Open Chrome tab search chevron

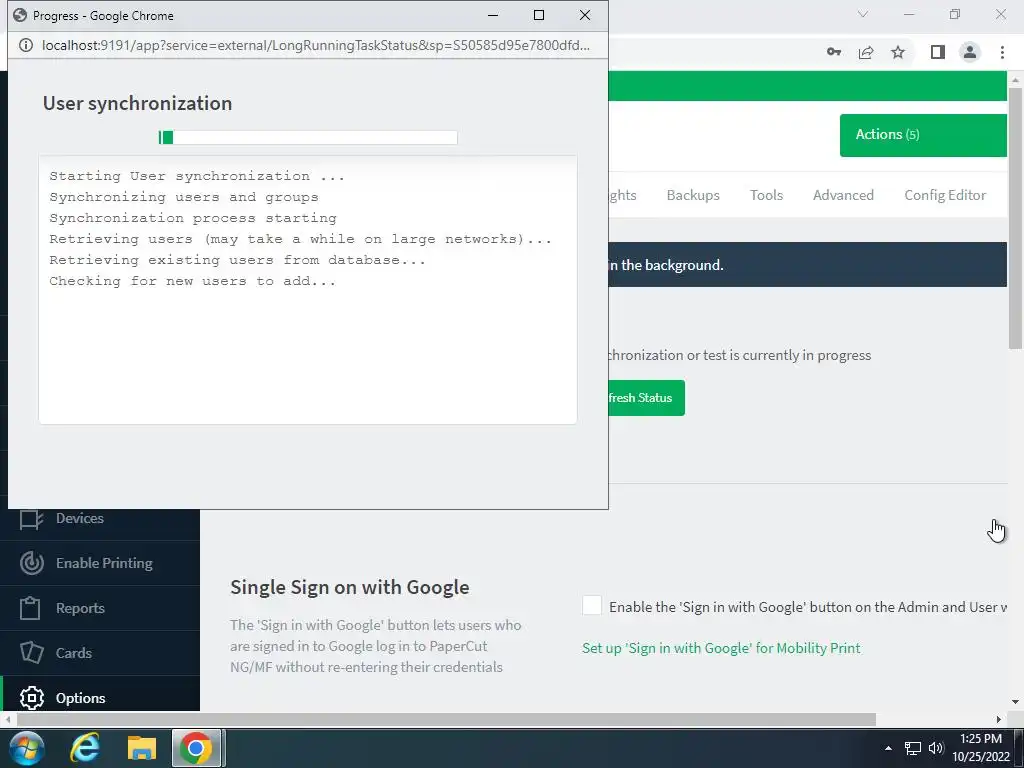pos(863,14)
